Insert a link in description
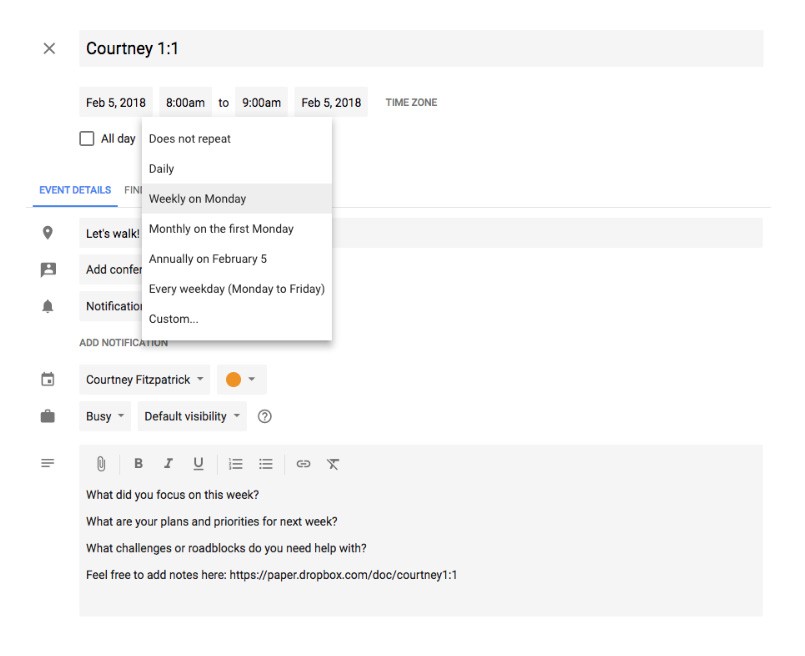 [x=304, y=464]
